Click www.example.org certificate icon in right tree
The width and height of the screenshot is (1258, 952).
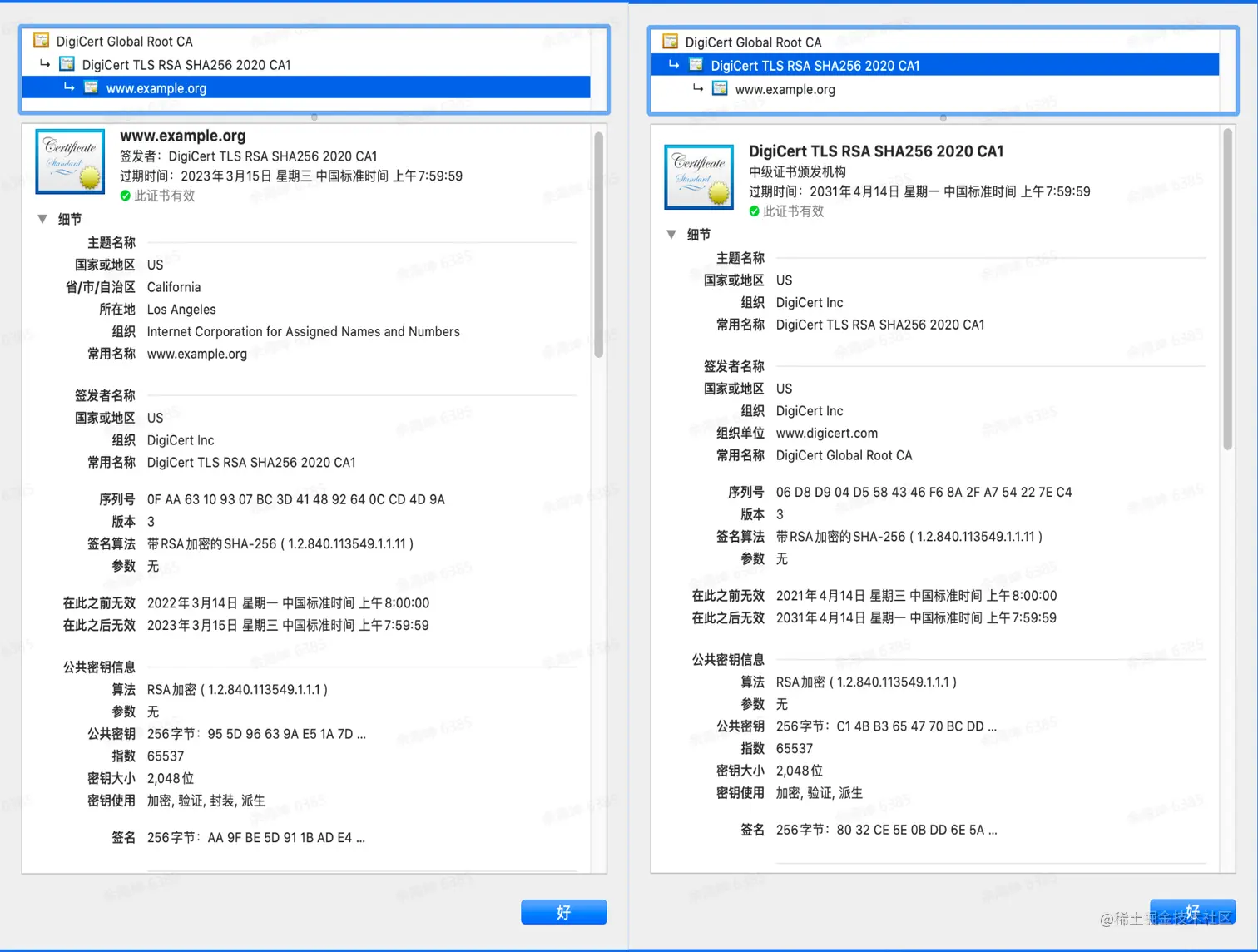click(721, 88)
